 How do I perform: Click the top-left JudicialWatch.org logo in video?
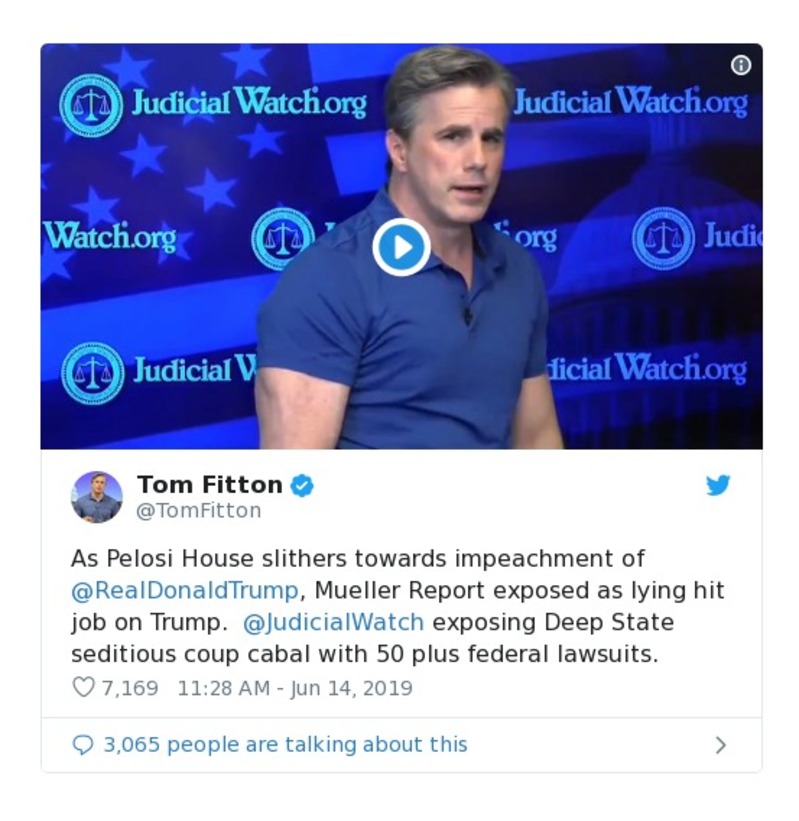tap(212, 104)
